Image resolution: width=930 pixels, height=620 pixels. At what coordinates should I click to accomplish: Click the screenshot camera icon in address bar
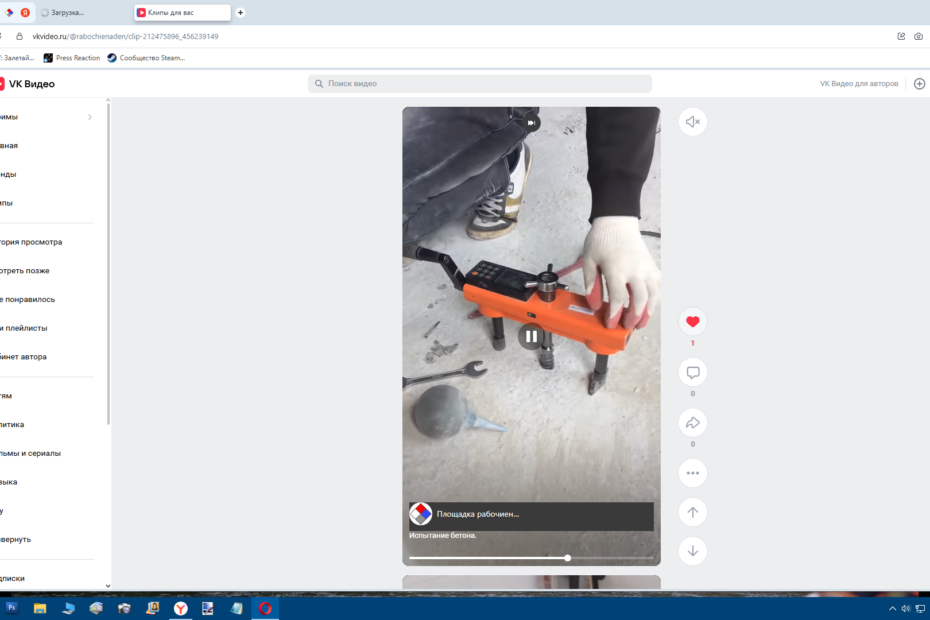[x=918, y=36]
